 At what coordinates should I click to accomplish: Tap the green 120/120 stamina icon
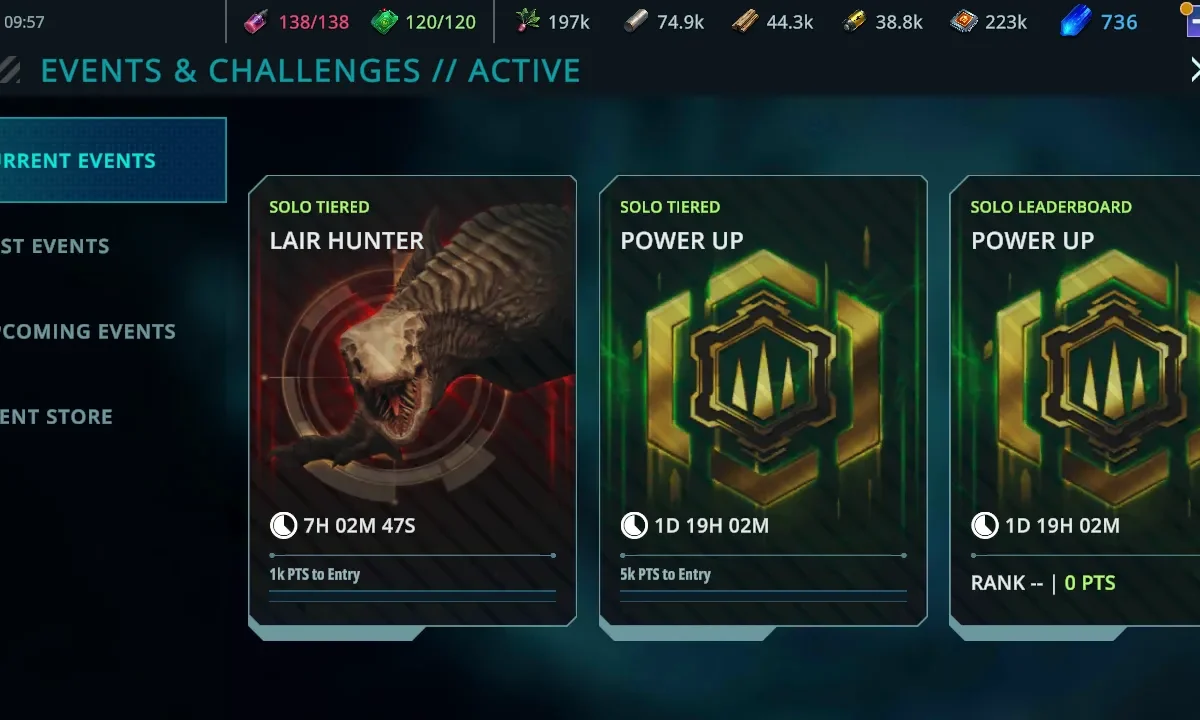click(385, 21)
